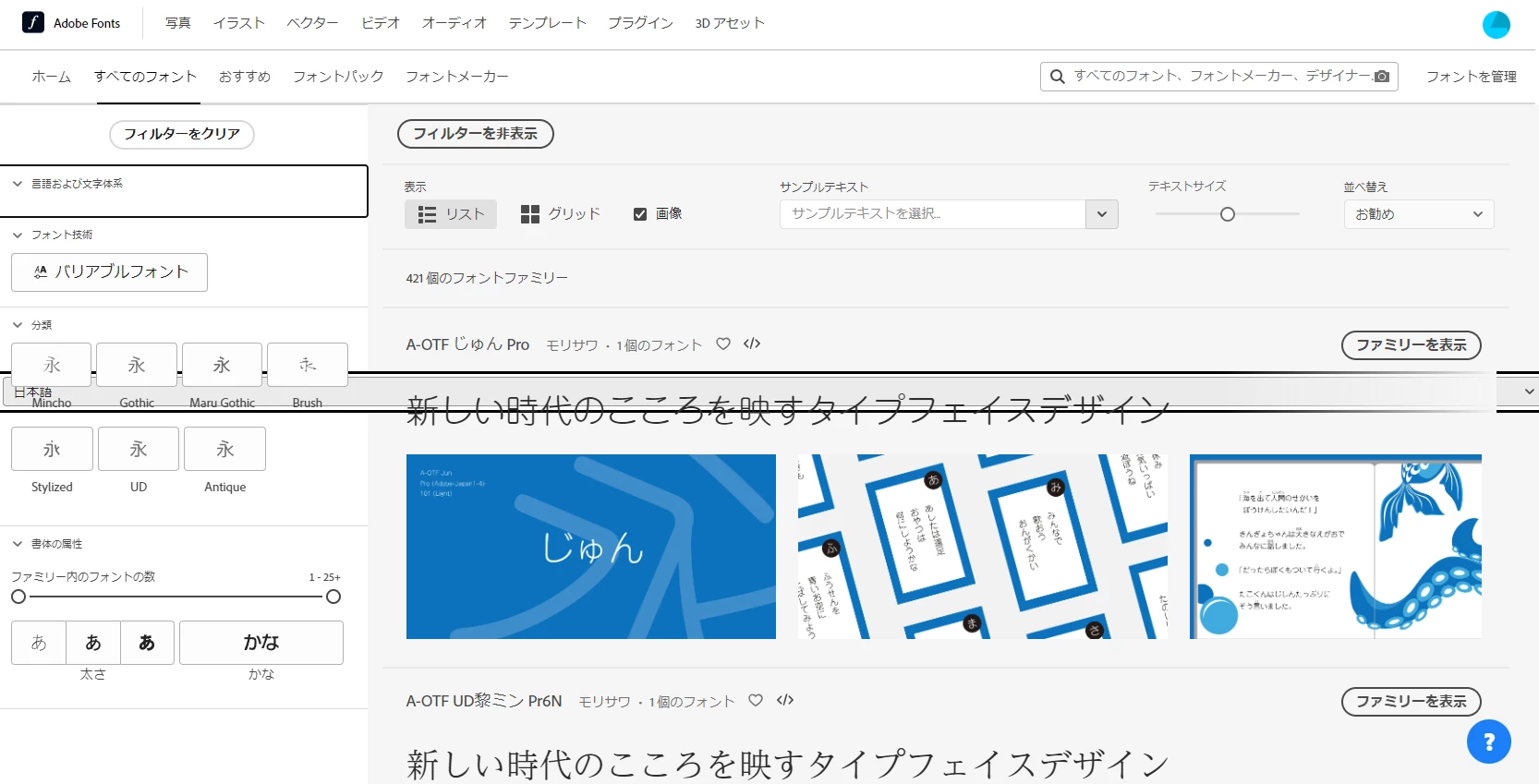1539x784 pixels.
Task: Favorite the A-OTF じゅん Pro family heart
Action: 723,344
